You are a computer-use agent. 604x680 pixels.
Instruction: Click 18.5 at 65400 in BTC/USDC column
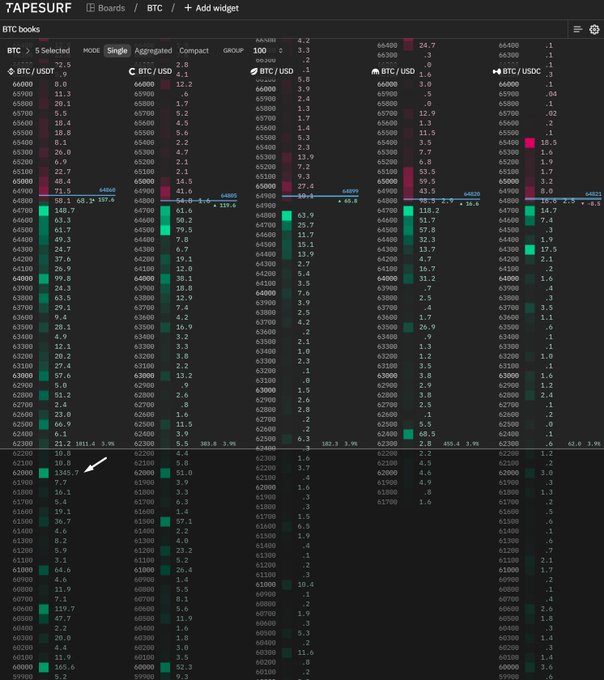(548, 143)
